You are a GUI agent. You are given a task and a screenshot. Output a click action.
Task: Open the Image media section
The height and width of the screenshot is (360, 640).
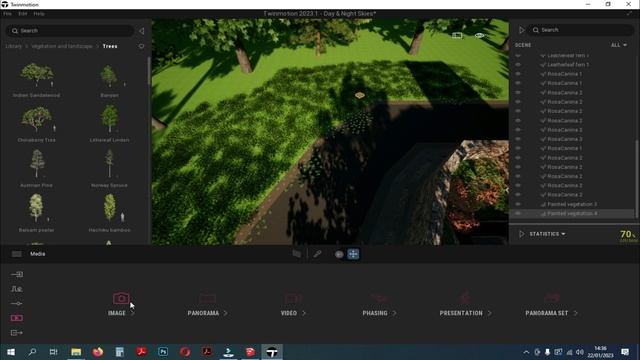[x=121, y=304]
